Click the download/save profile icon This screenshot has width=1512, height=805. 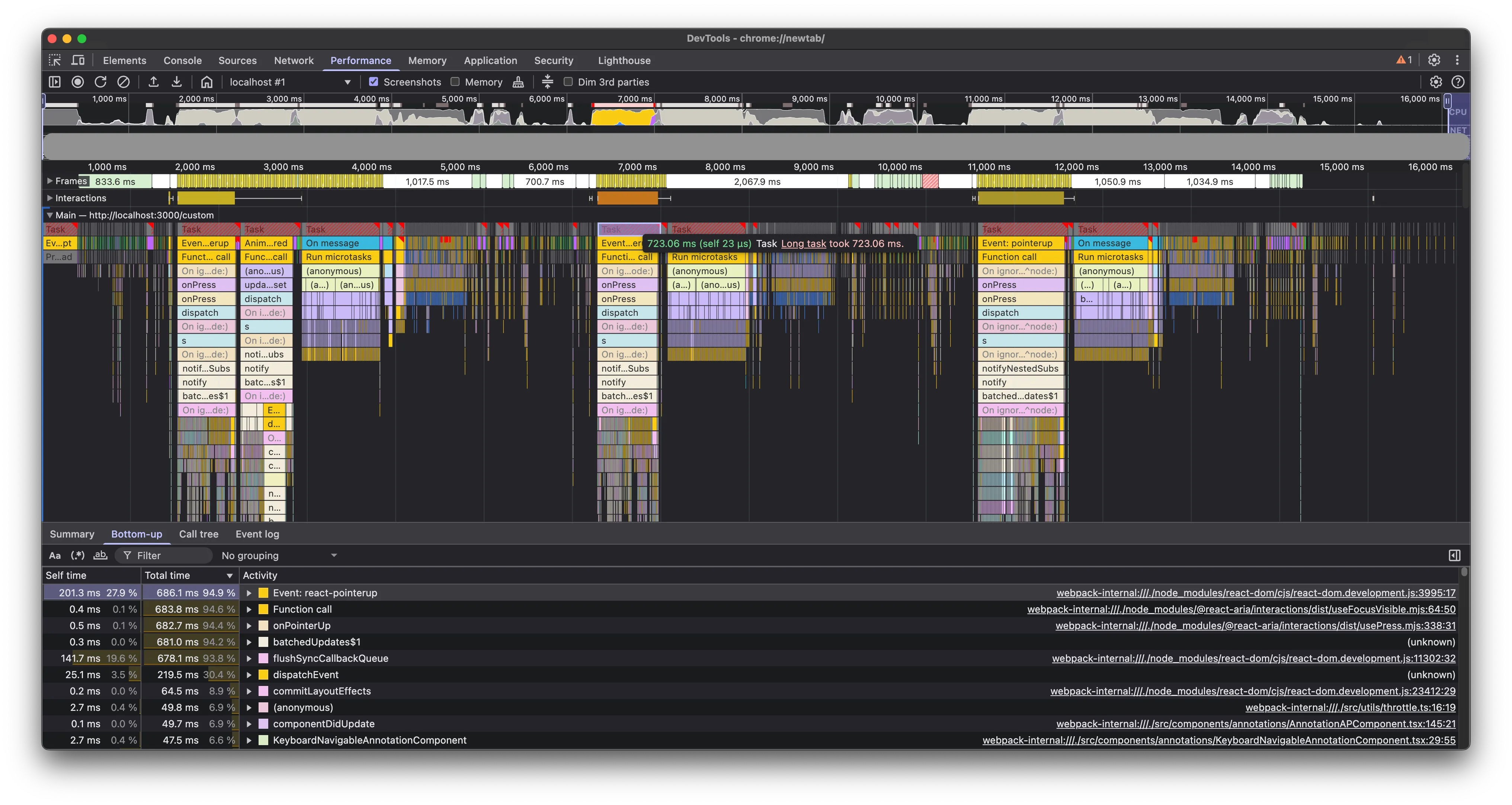coord(177,82)
